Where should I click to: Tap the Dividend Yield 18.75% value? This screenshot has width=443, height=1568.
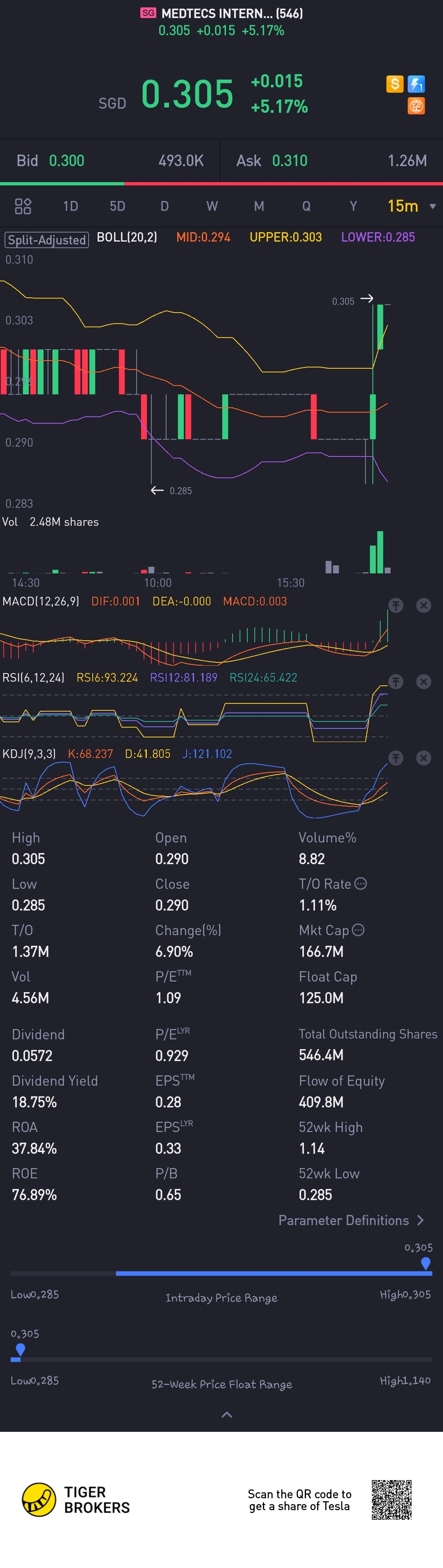click(34, 1102)
